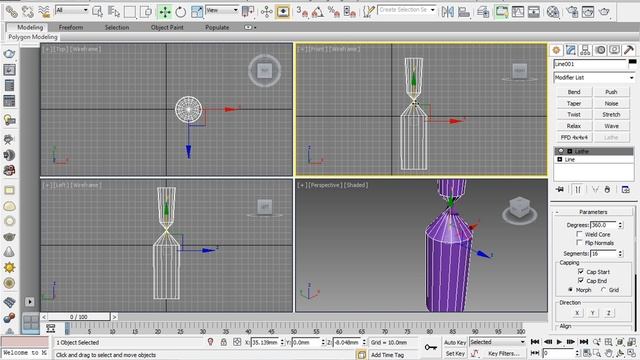
Task: Expand the Line entry in modifier stack
Action: (560, 160)
